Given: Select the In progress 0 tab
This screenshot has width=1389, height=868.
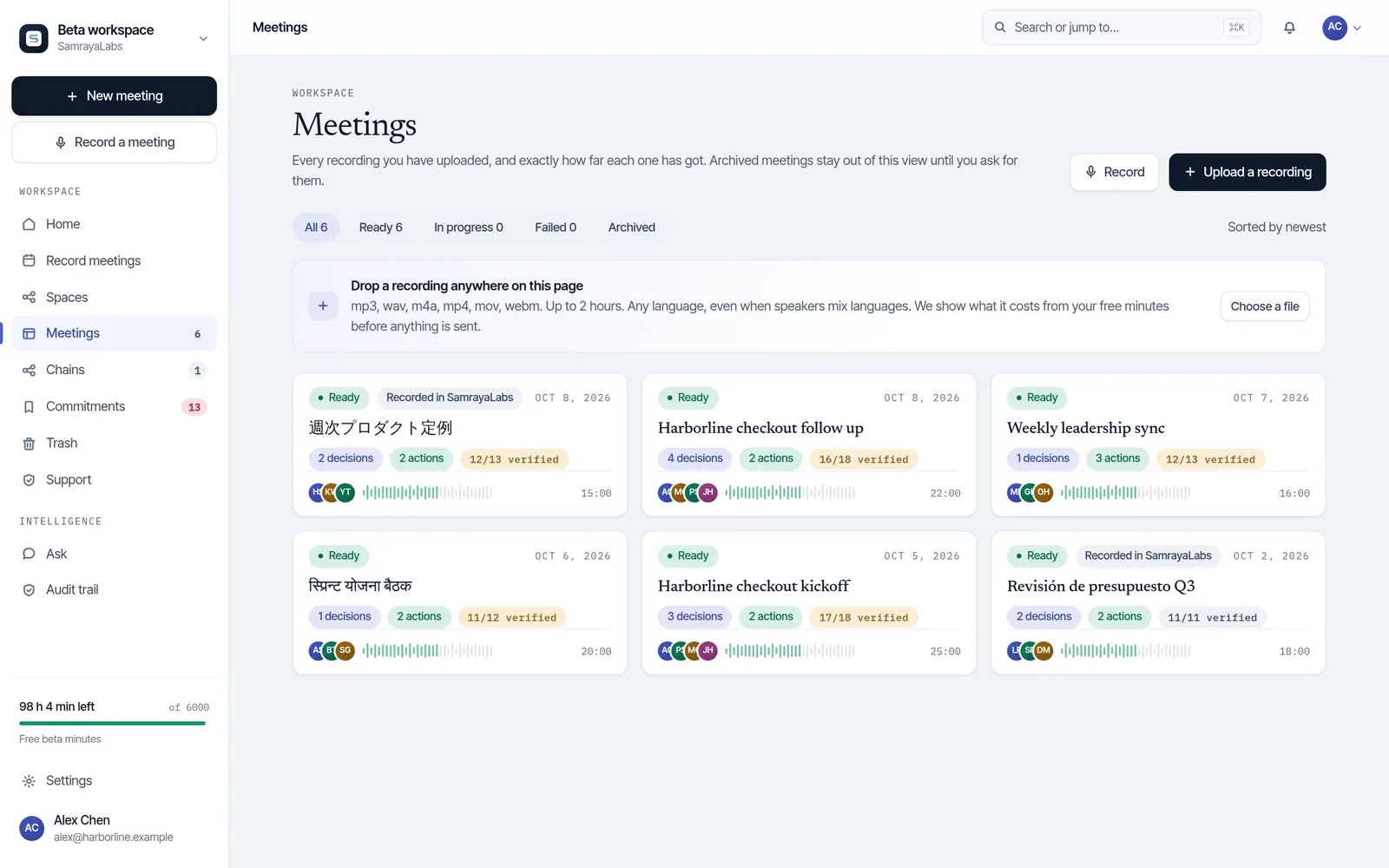Looking at the screenshot, I should tap(469, 227).
